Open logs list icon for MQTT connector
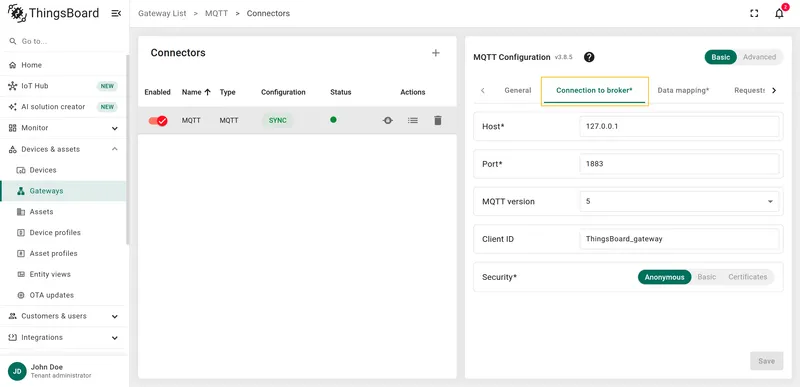 click(x=413, y=121)
